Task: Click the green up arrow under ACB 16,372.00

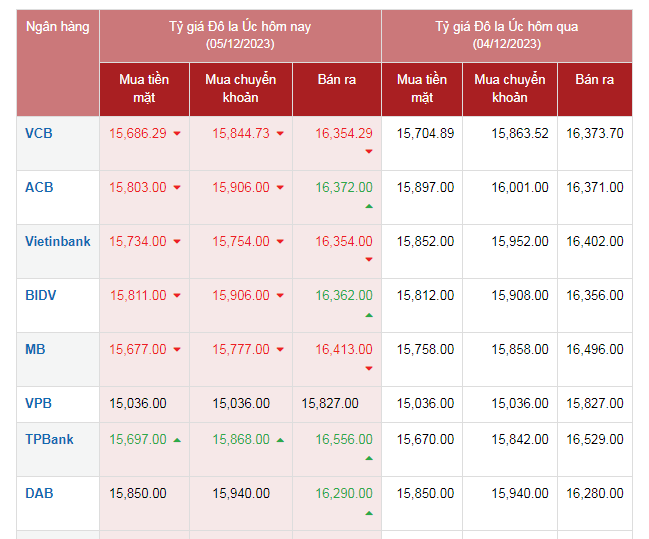Action: coord(369,206)
